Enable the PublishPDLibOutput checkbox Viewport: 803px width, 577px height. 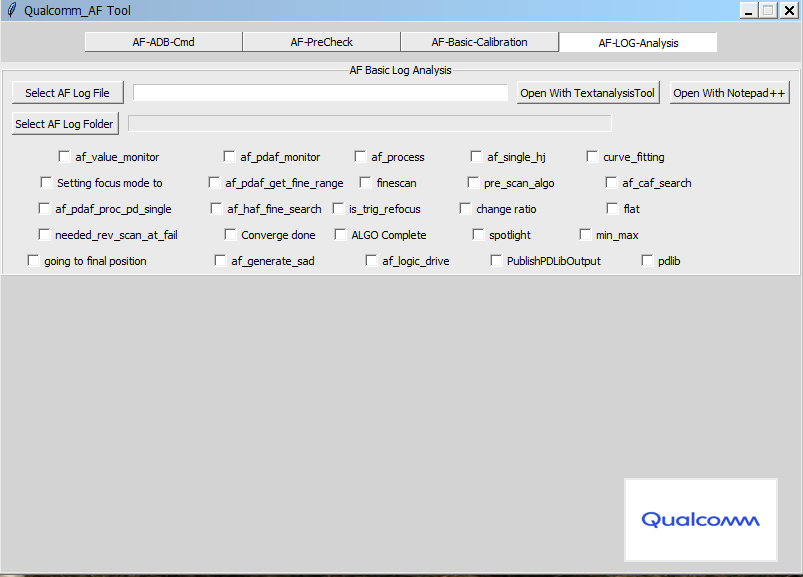497,261
